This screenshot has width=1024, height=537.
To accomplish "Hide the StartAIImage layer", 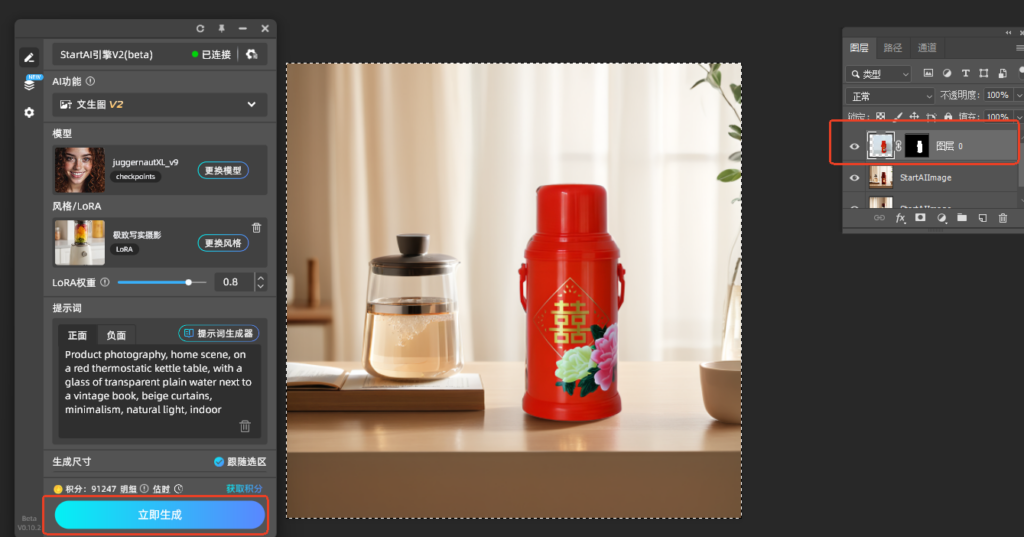I will click(854, 178).
